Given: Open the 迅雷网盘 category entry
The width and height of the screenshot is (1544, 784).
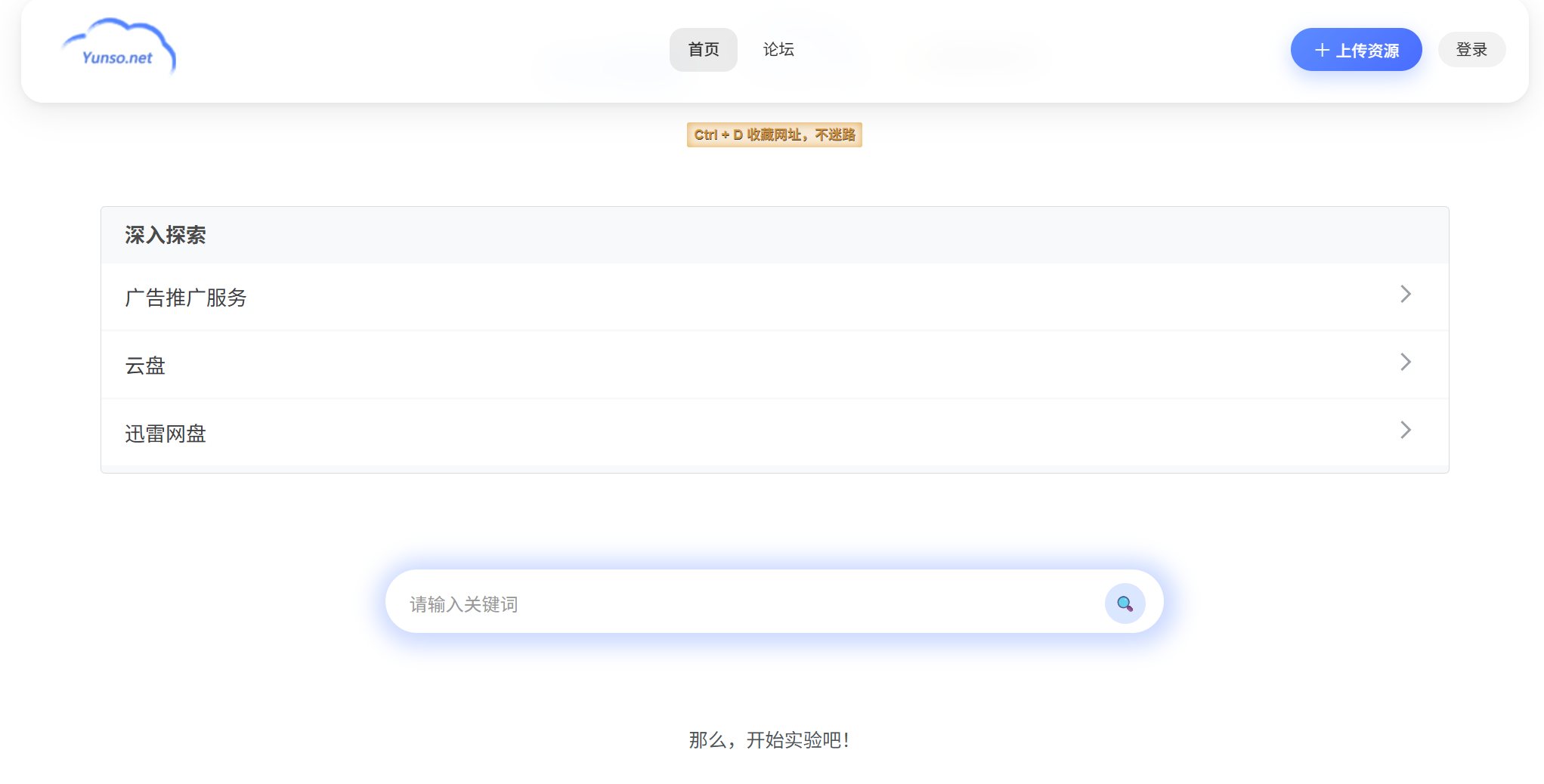Looking at the screenshot, I should pyautogui.click(x=166, y=434).
